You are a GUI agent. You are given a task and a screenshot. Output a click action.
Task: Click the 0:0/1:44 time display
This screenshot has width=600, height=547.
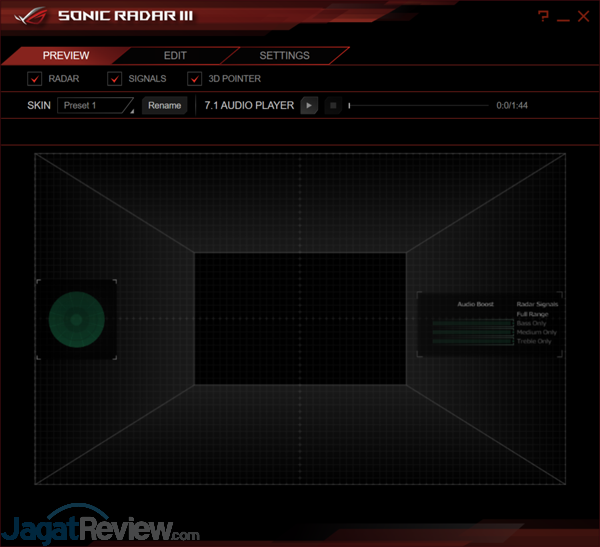pos(512,106)
